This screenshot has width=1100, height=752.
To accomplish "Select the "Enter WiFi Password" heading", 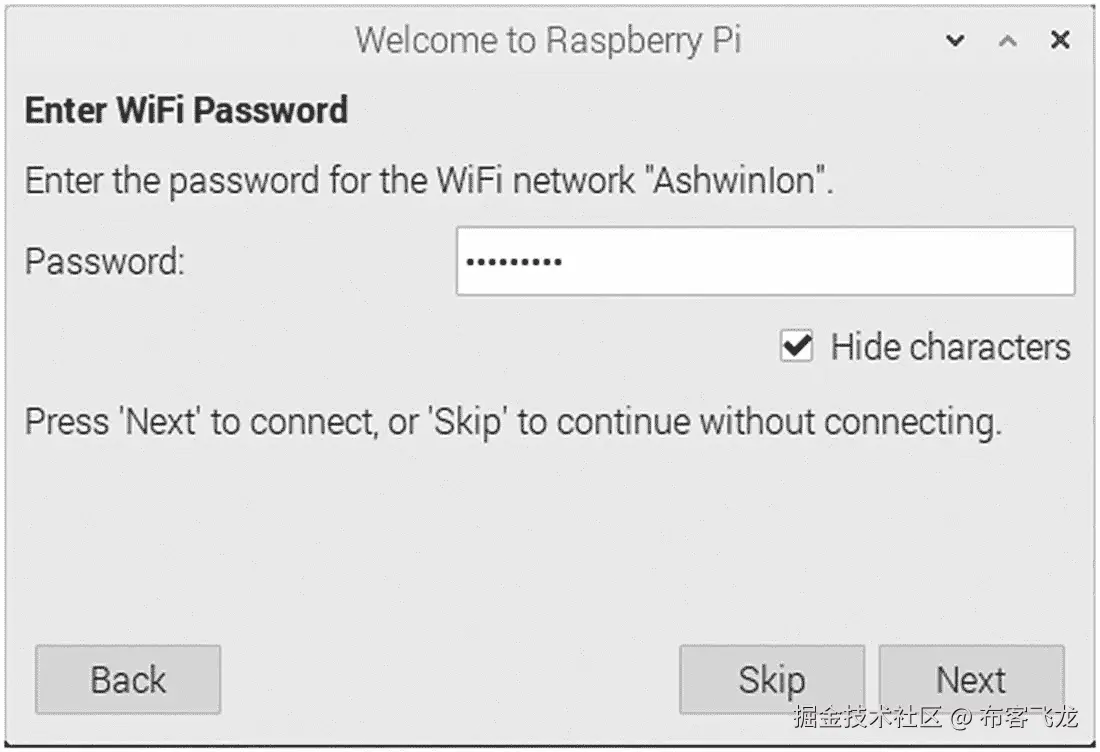I will click(186, 109).
